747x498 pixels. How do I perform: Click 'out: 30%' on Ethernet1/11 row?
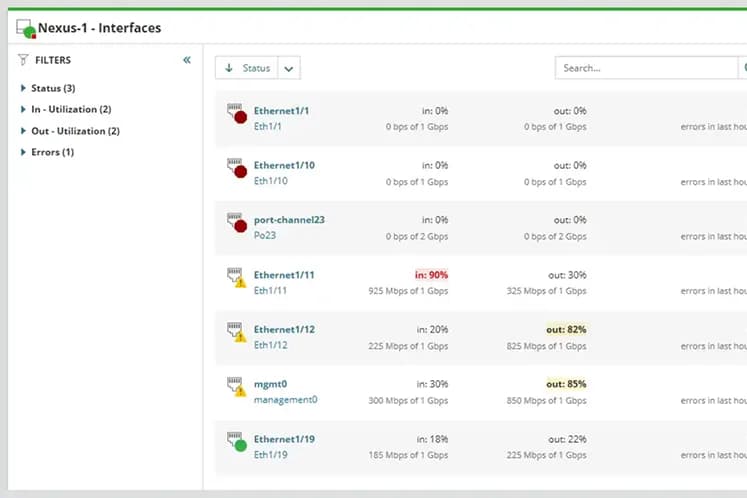pyautogui.click(x=567, y=275)
